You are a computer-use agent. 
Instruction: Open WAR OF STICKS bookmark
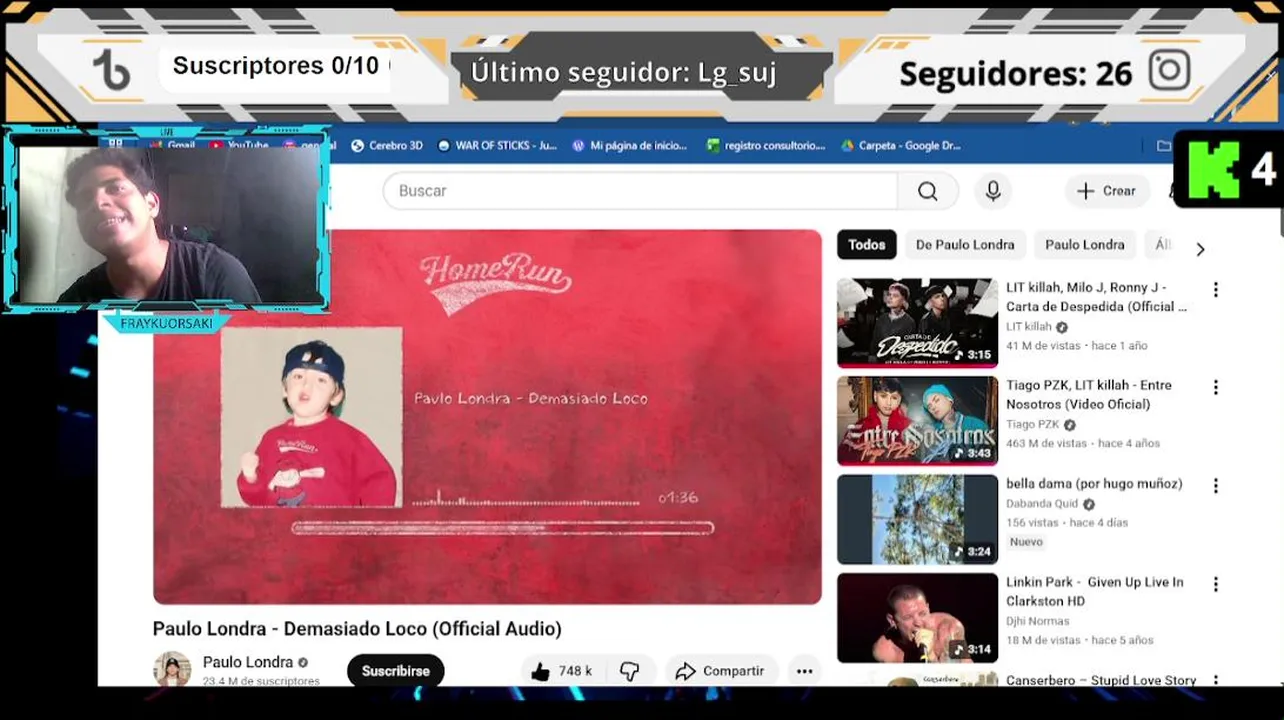pyautogui.click(x=497, y=145)
